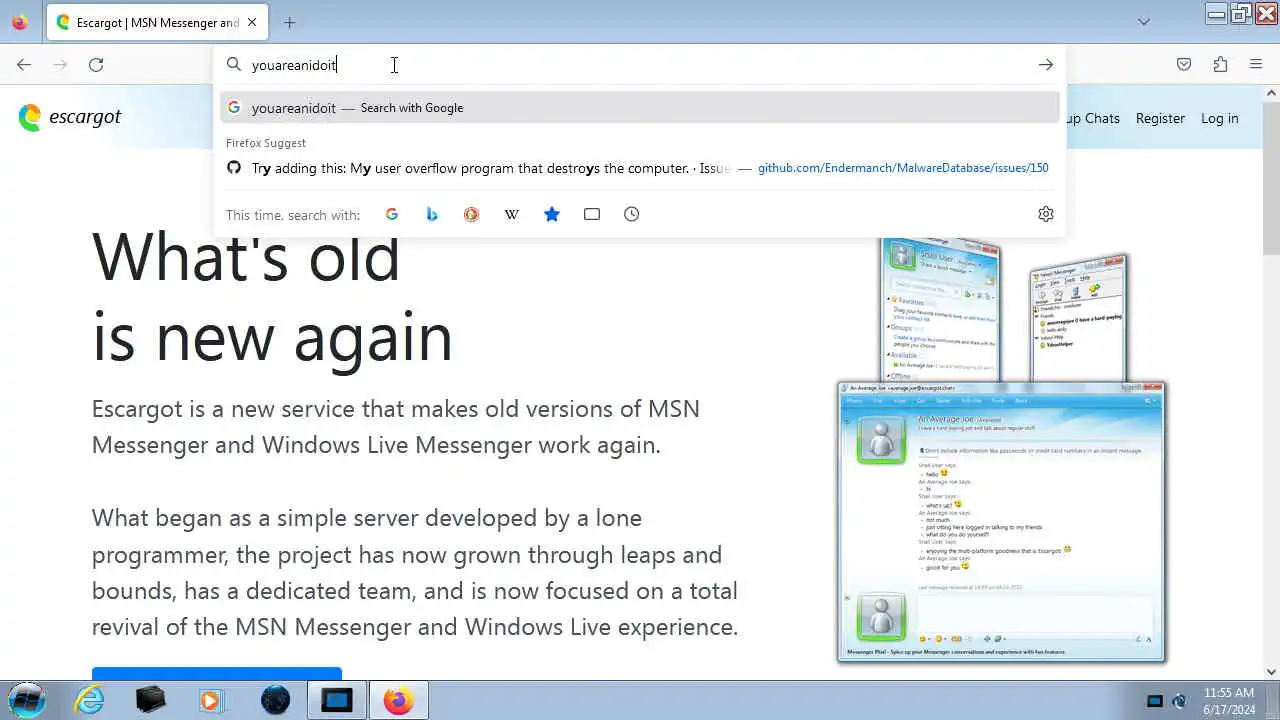Click the 'This time, search with:' label

293,215
